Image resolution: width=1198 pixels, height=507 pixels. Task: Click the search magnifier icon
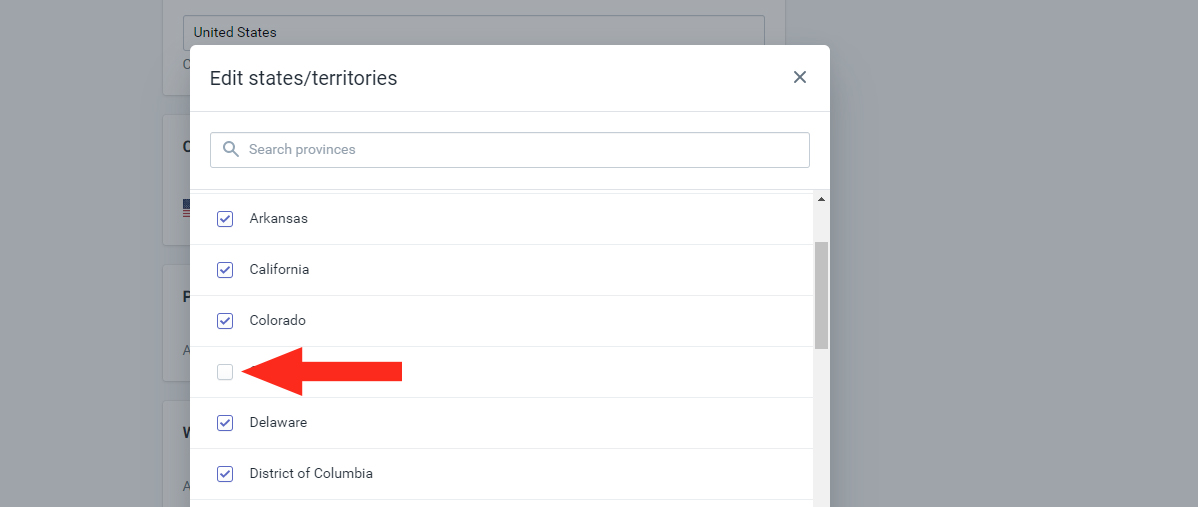coord(231,149)
